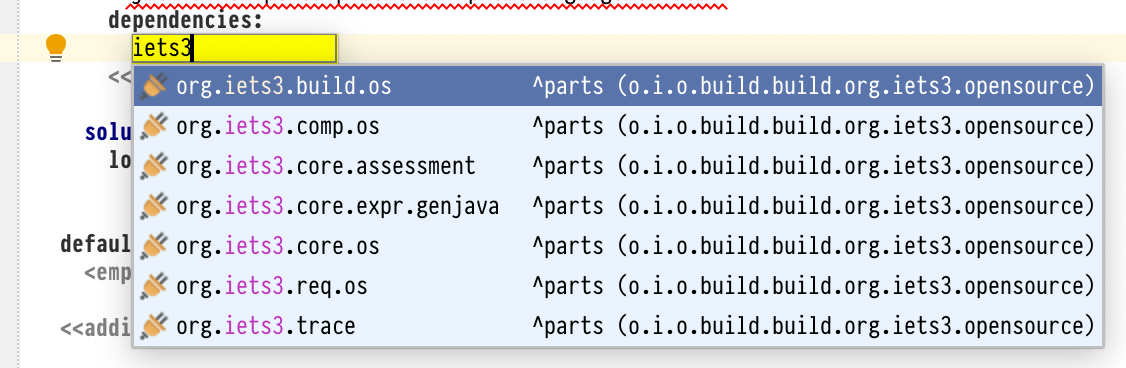This screenshot has width=1126, height=368.
Task: Pick org.iets3.req.os in completion popup
Action: 617,286
